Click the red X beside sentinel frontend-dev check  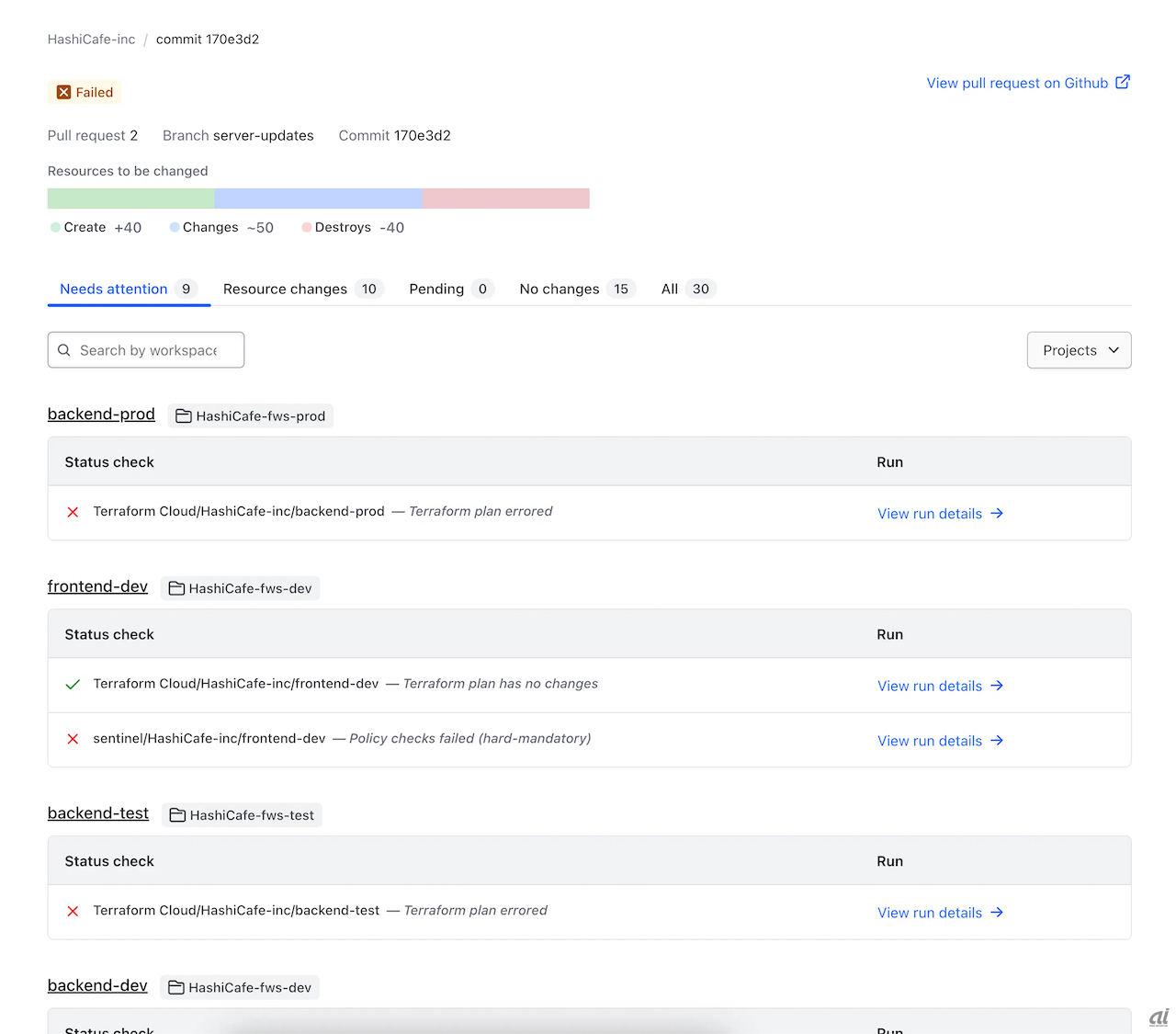pos(73,739)
